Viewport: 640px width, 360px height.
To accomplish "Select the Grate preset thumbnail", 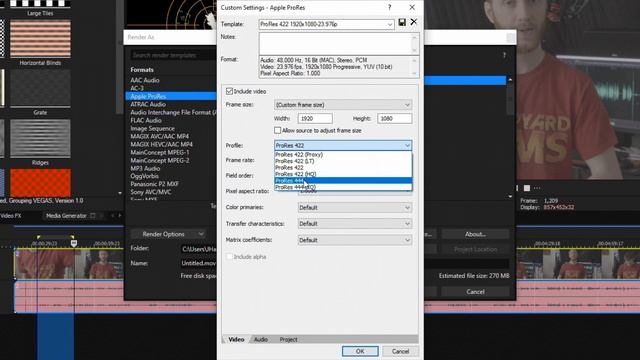I will pyautogui.click(x=40, y=89).
